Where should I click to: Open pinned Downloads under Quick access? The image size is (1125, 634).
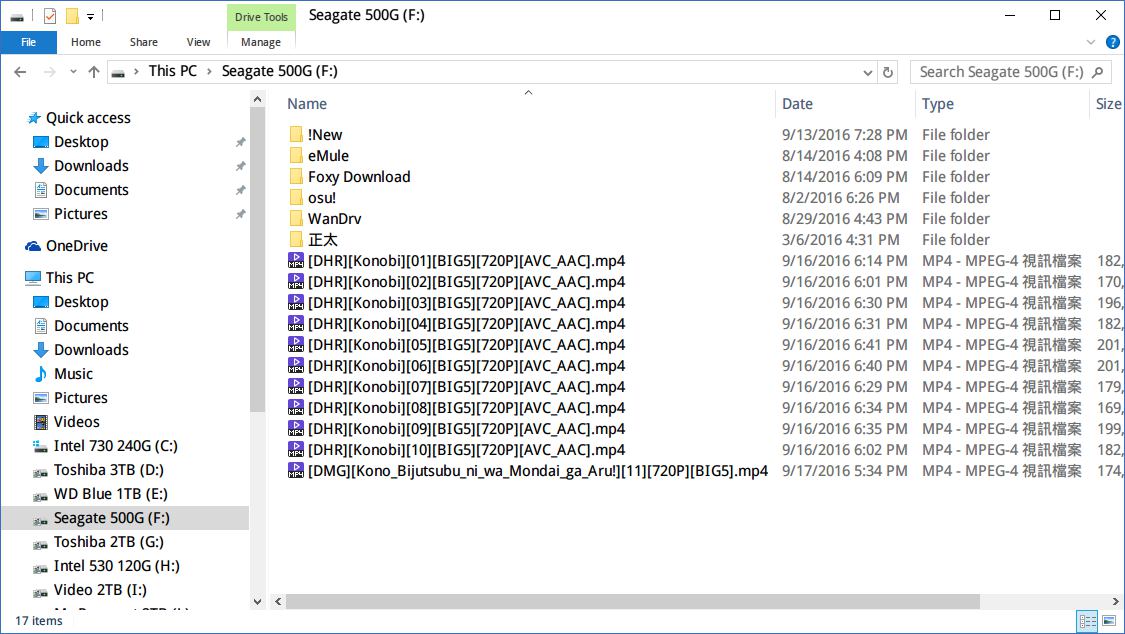tap(91, 166)
